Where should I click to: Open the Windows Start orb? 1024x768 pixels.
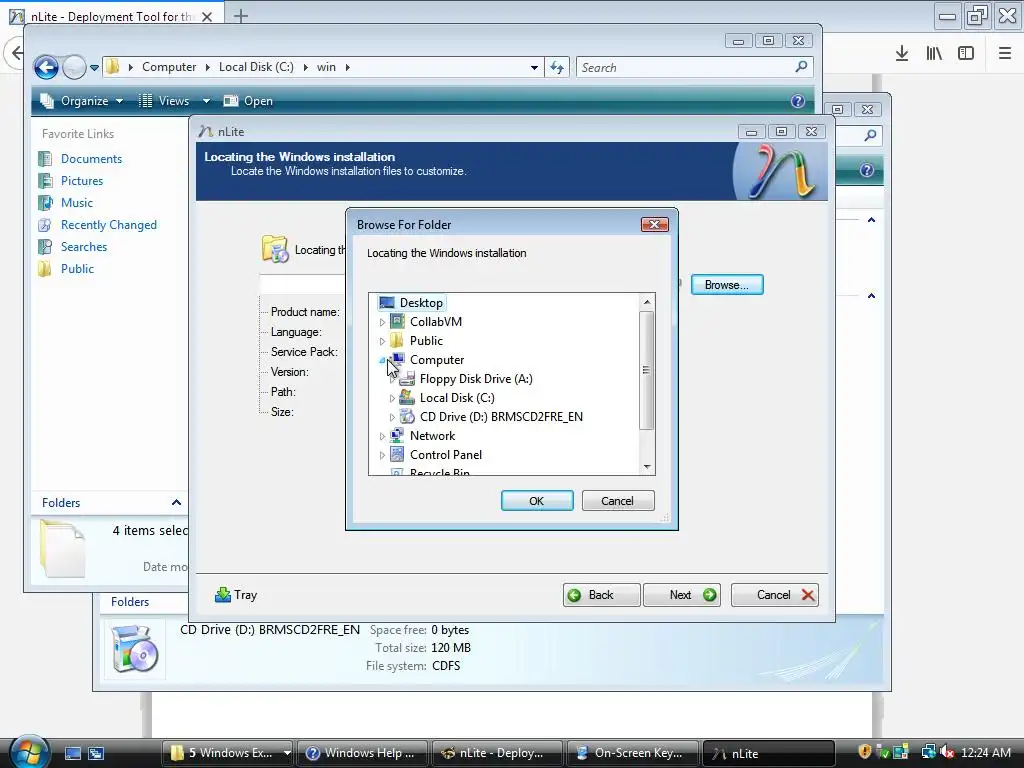tap(29, 752)
